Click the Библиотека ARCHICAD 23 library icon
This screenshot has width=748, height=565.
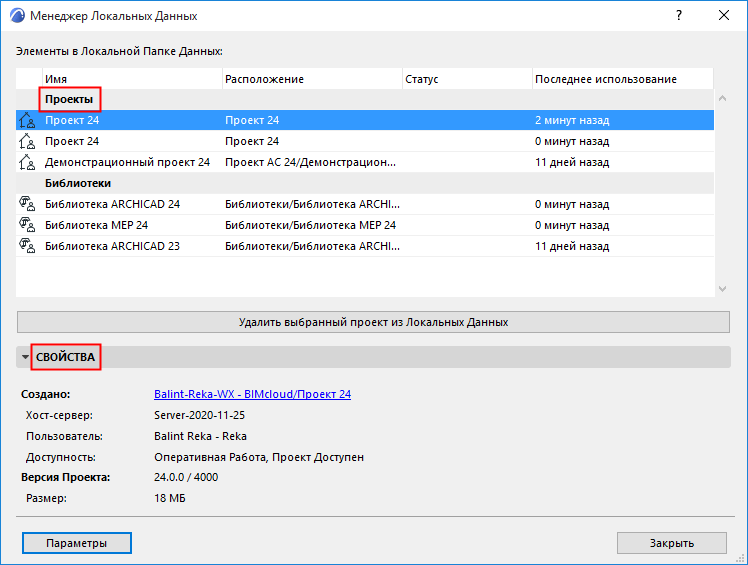pos(27,246)
